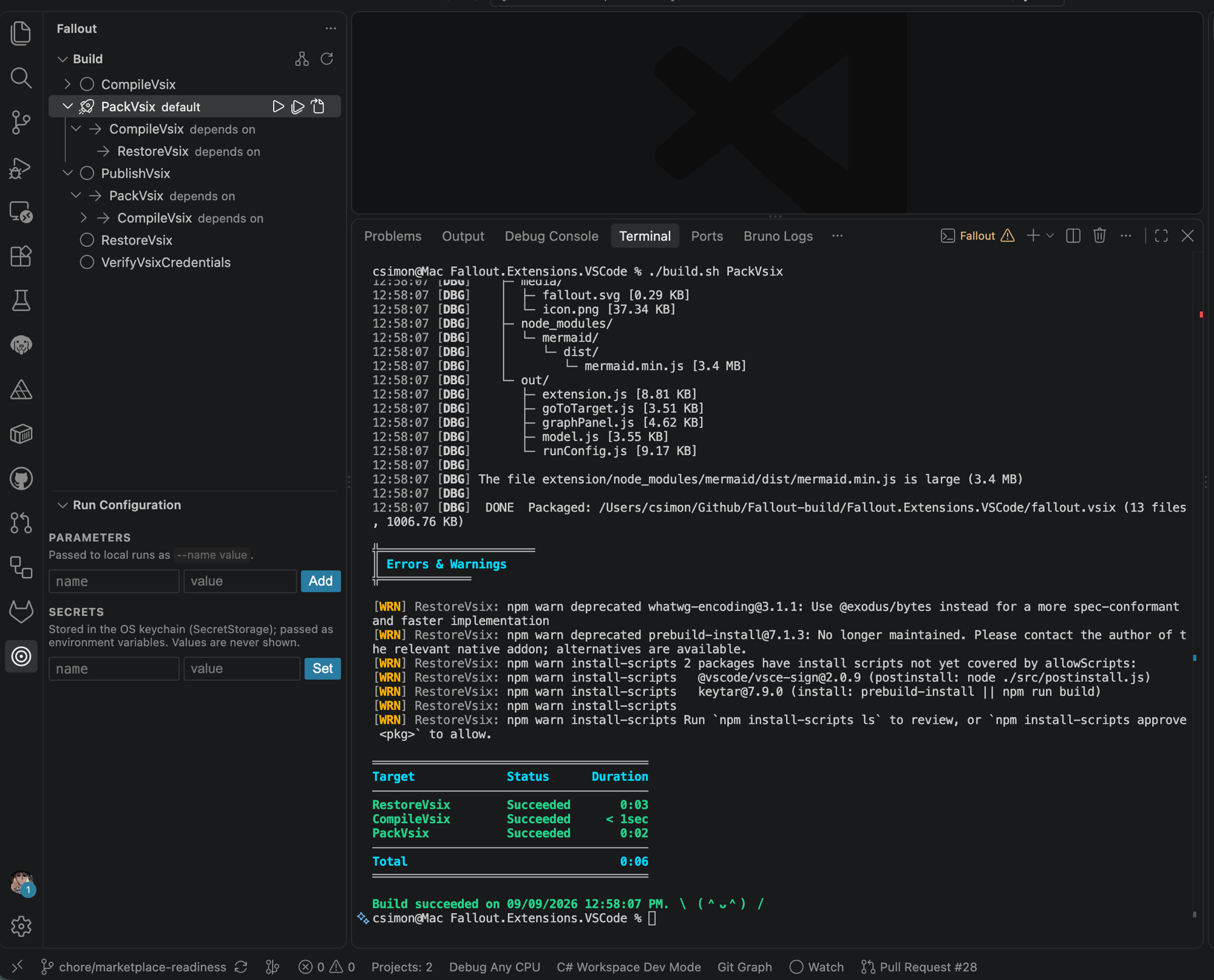Select the PublishVsix target circle
This screenshot has height=980, width=1214.
[x=87, y=174]
